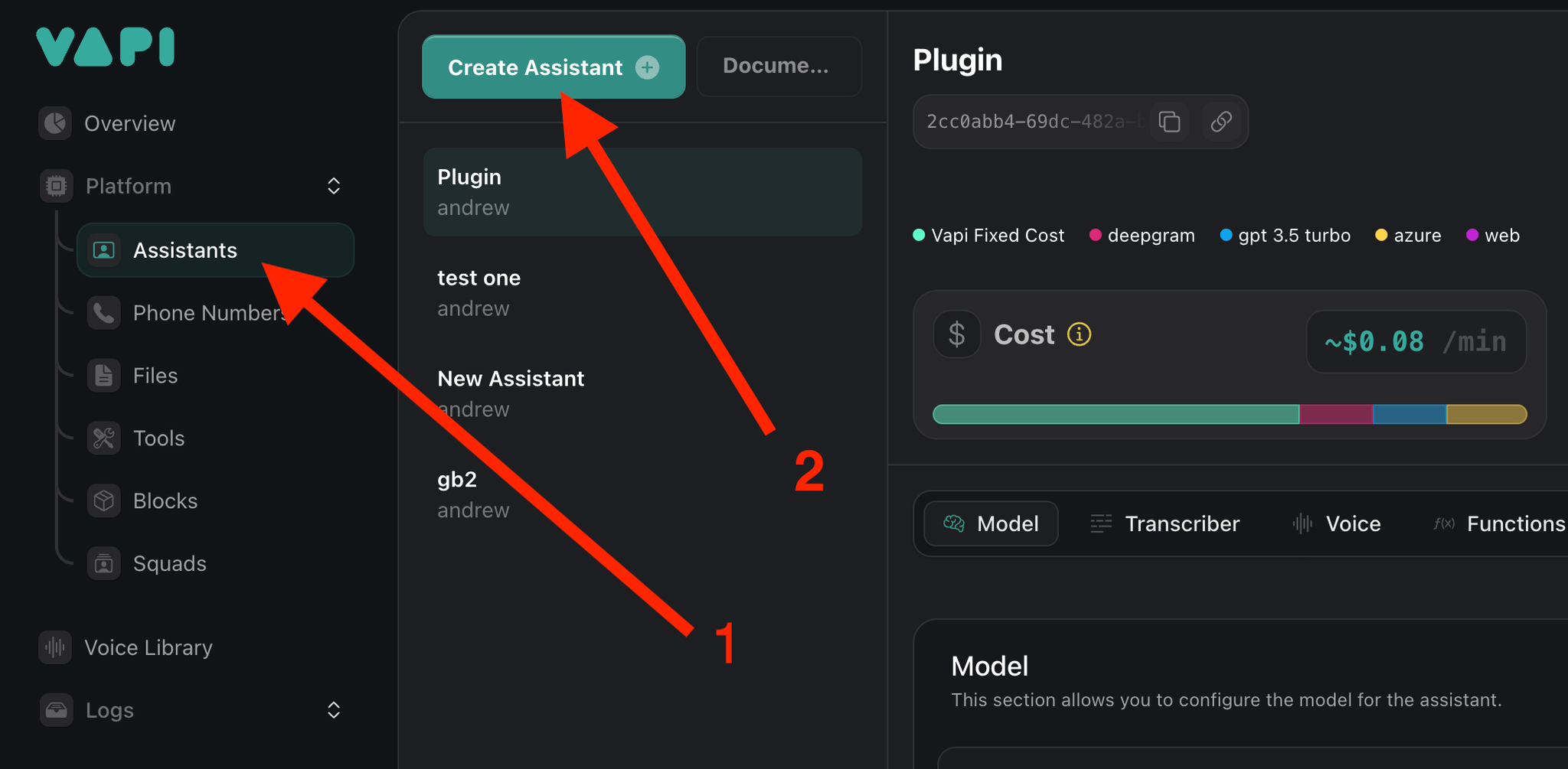This screenshot has height=769, width=1568.
Task: Select the Assistants sidebar icon
Action: click(x=103, y=250)
